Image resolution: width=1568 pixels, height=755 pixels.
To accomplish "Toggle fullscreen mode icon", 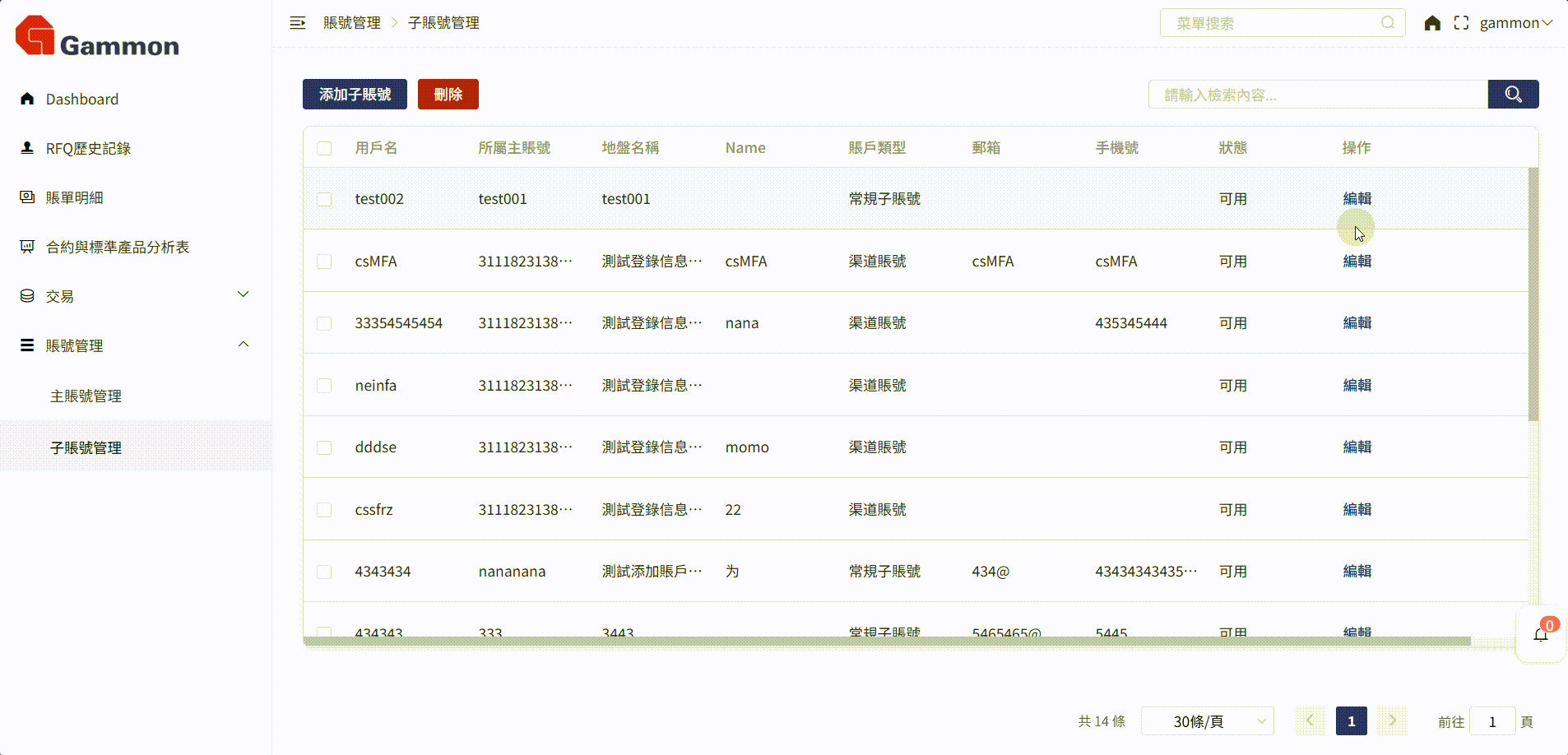I will pos(1461,23).
